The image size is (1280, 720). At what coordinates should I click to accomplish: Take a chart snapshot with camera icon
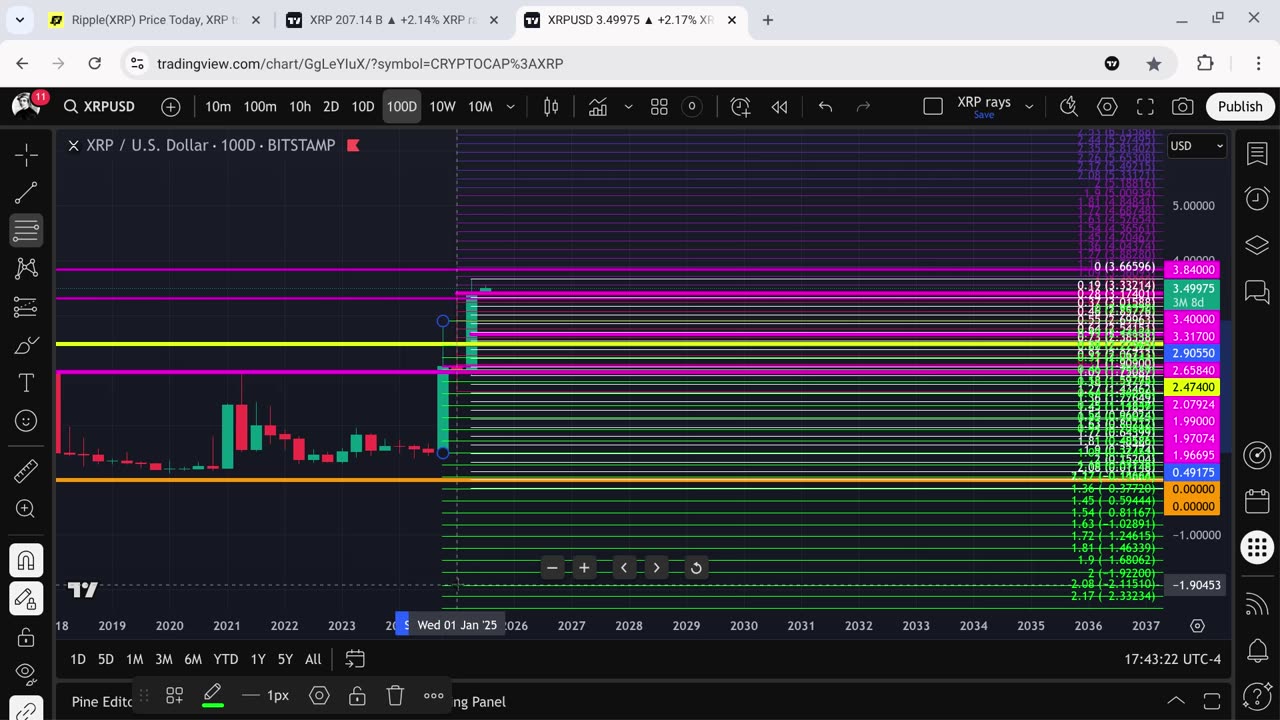(x=1183, y=106)
